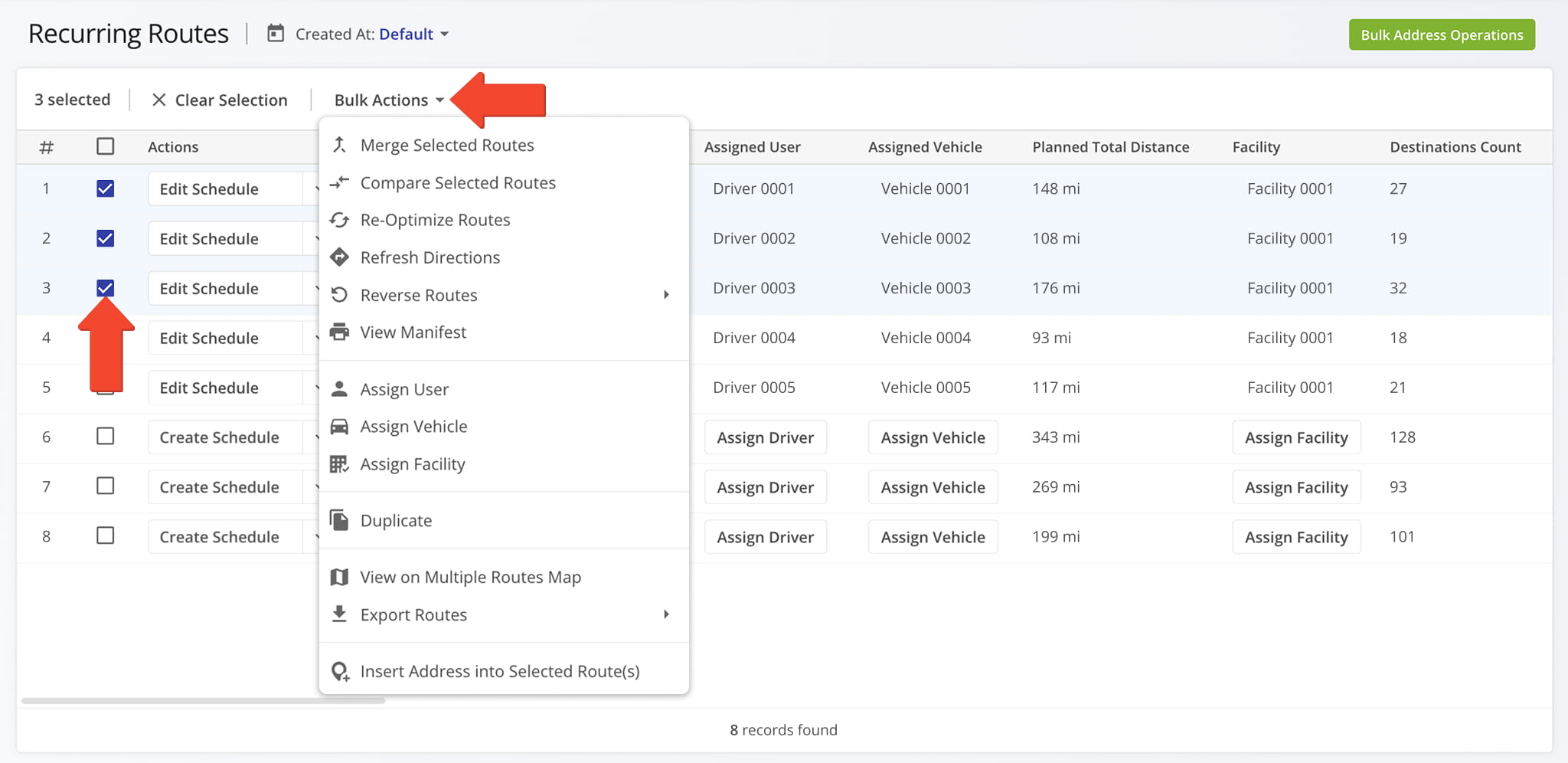The height and width of the screenshot is (763, 1568).
Task: Click Edit Schedule for route 4
Action: (225, 338)
